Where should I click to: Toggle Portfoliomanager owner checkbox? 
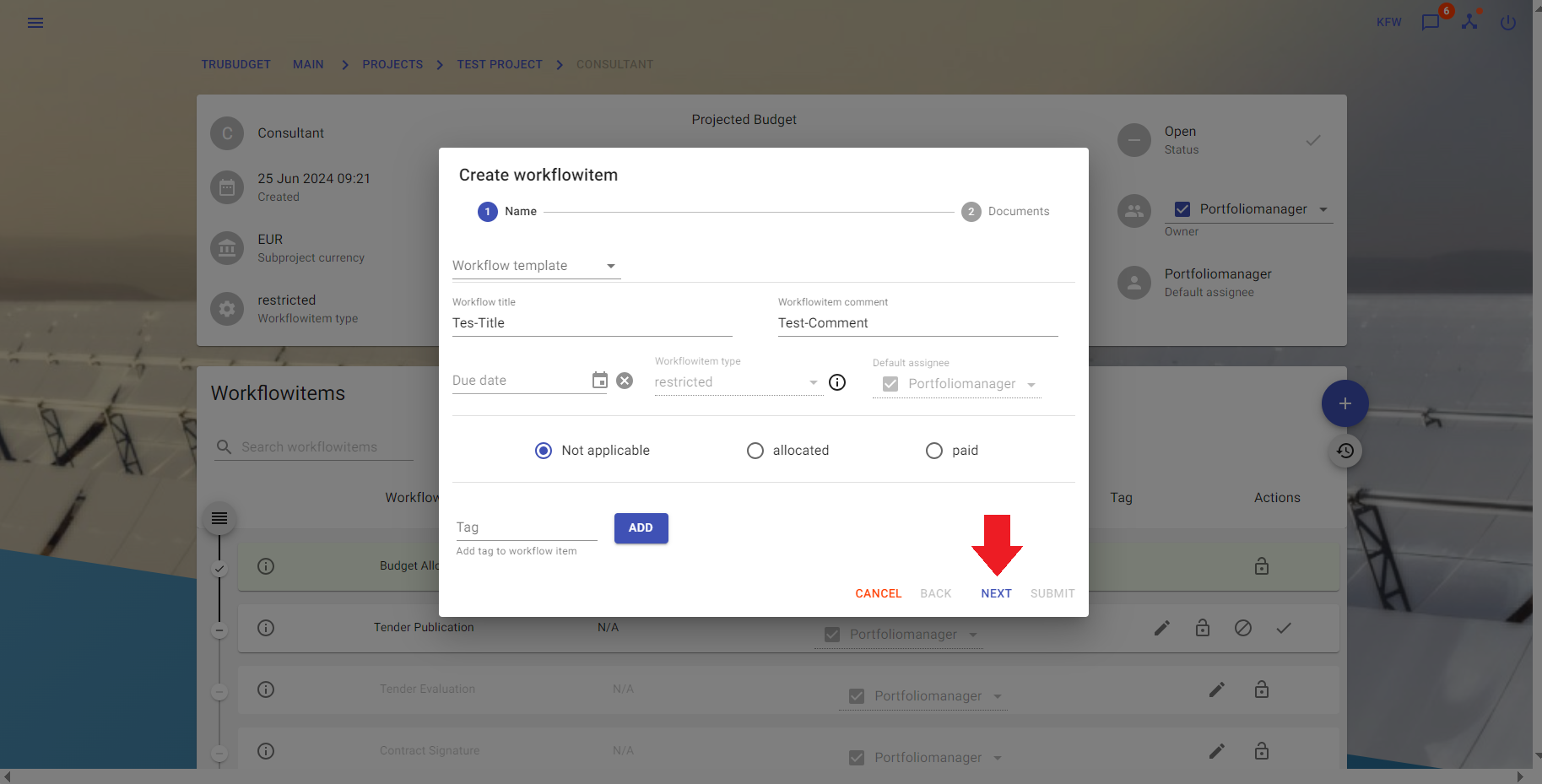(1182, 209)
